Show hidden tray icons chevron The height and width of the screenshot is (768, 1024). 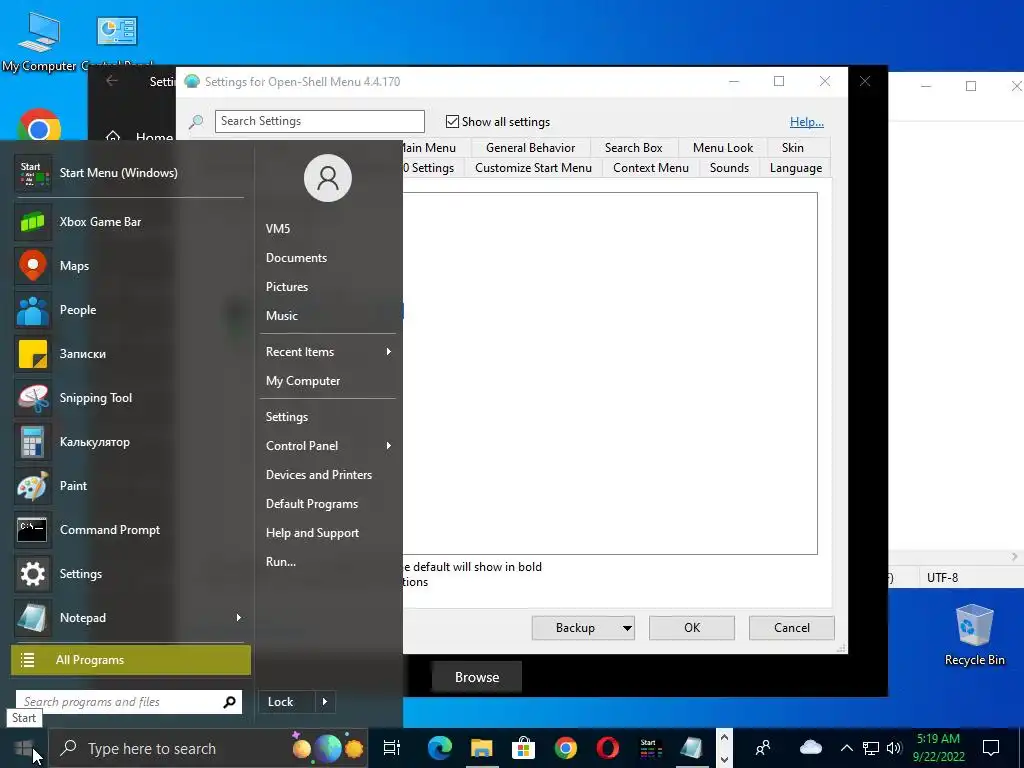(x=846, y=748)
